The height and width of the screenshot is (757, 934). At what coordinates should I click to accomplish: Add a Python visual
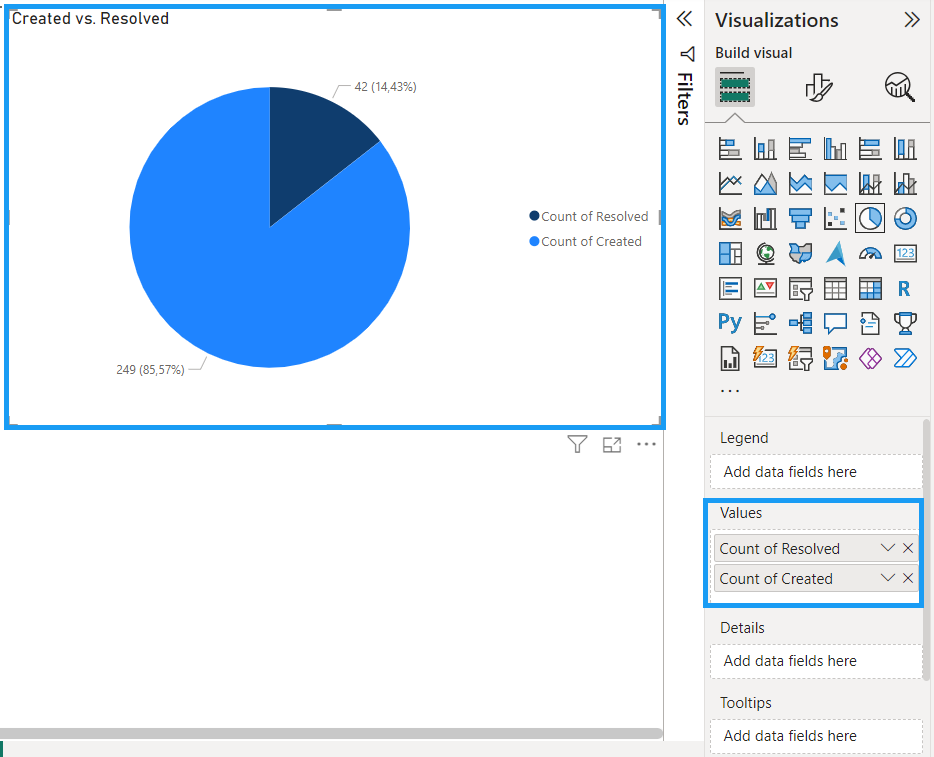click(730, 323)
